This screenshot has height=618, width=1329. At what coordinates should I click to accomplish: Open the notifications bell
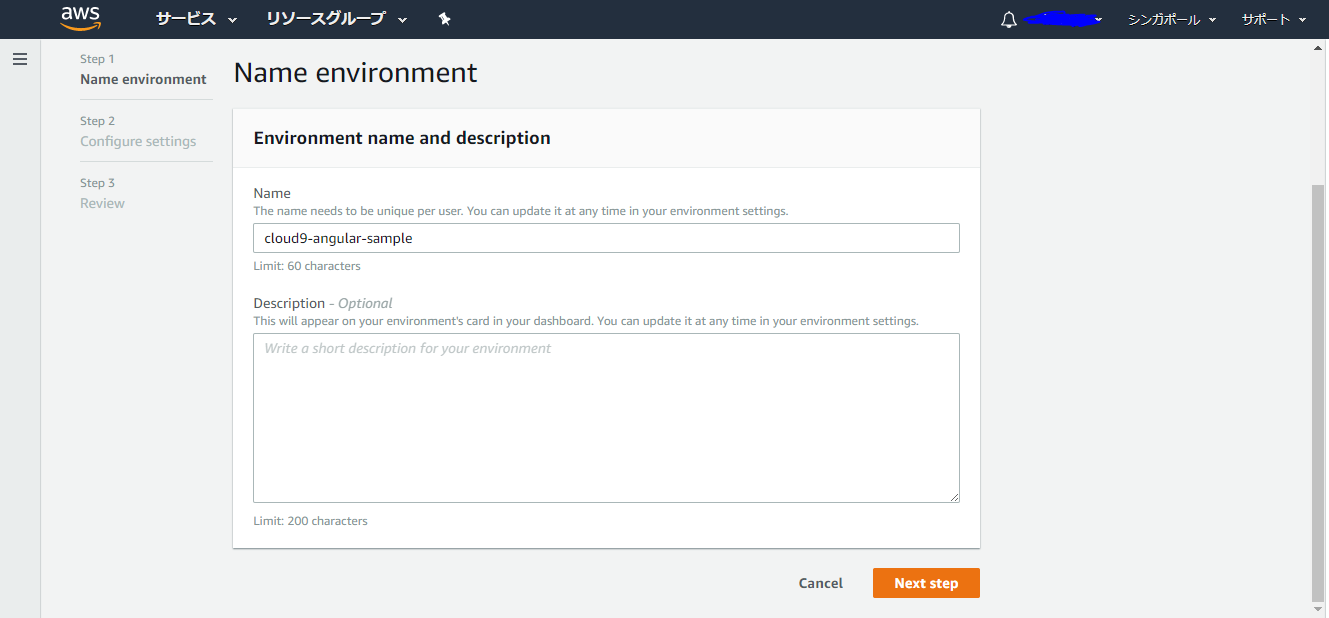1008,20
